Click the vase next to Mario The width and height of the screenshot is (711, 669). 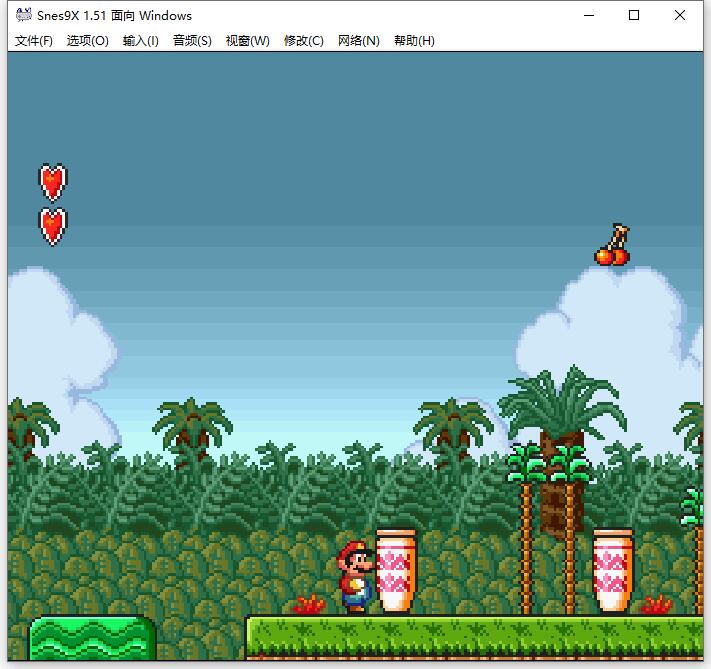pyautogui.click(x=395, y=570)
